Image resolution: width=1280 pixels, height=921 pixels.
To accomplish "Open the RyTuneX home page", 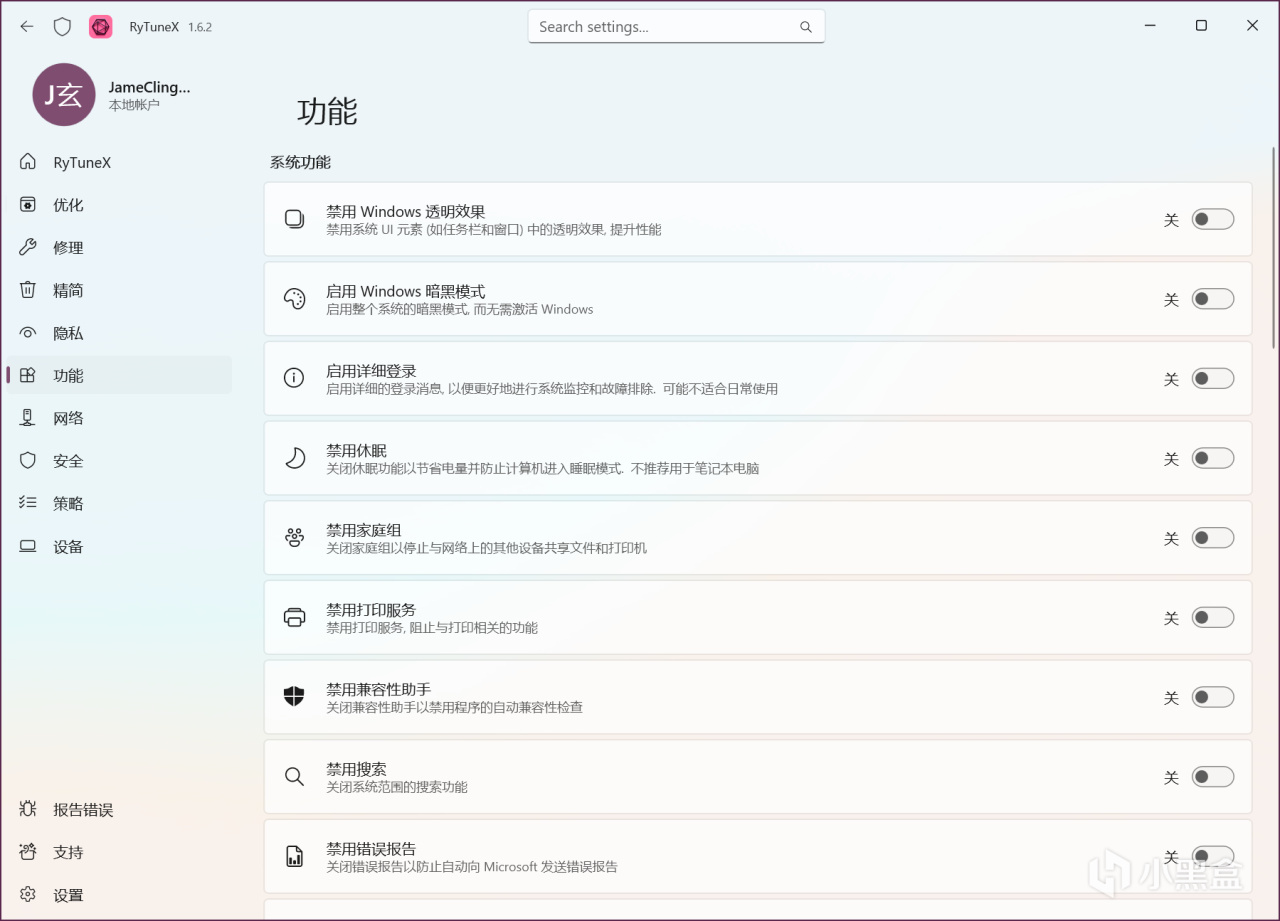I will pyautogui.click(x=118, y=162).
